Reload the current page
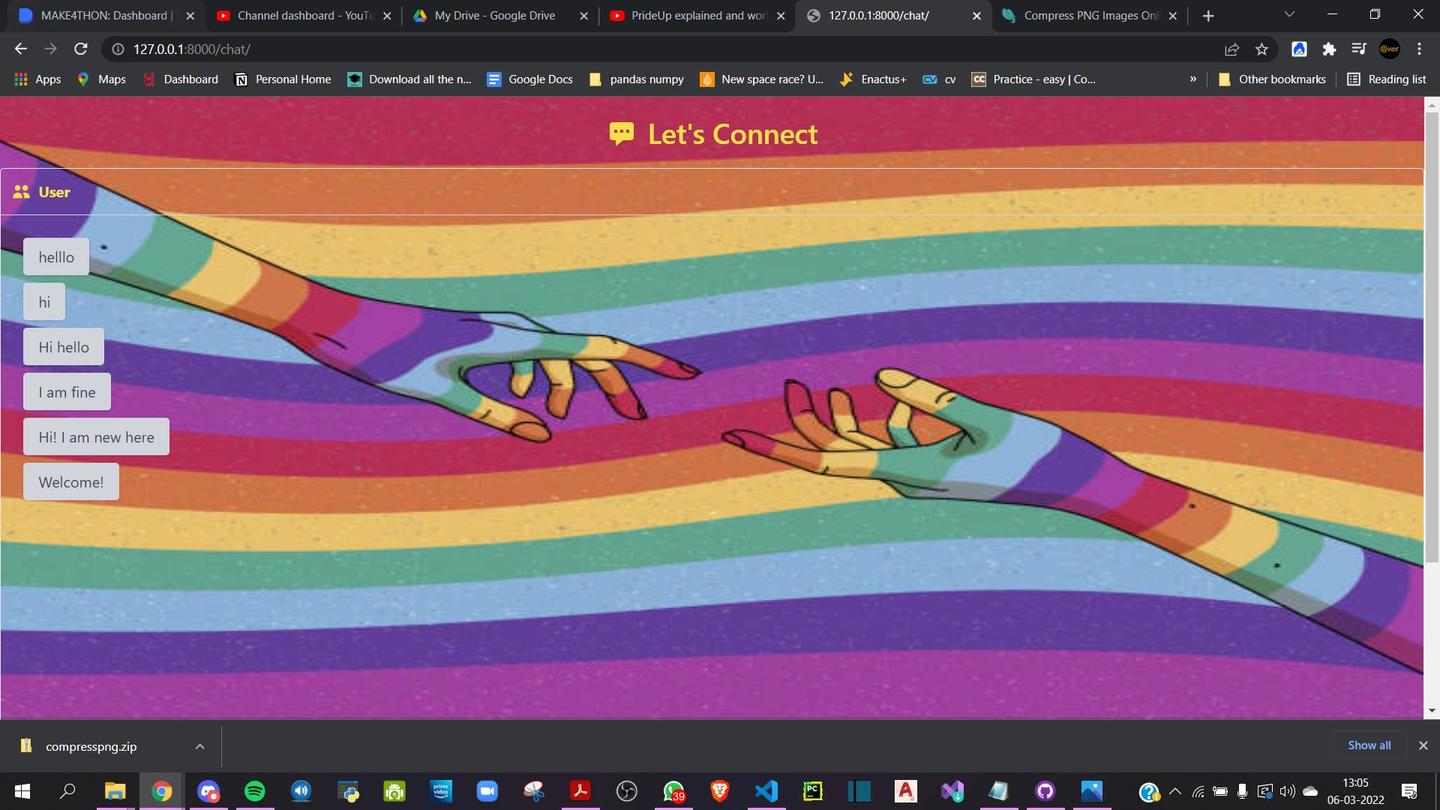Image resolution: width=1440 pixels, height=810 pixels. [81, 49]
